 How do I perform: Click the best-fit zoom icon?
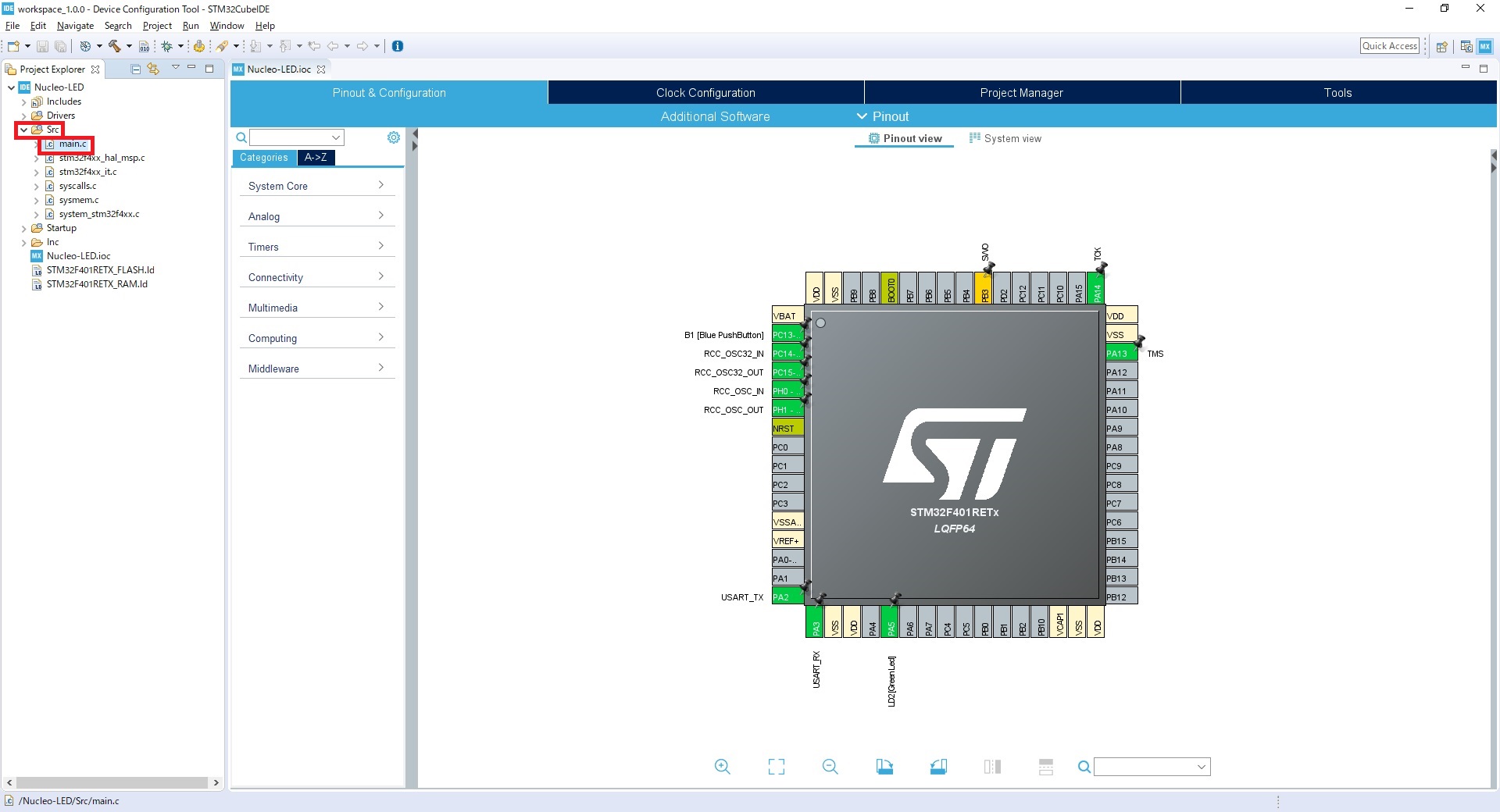776,767
